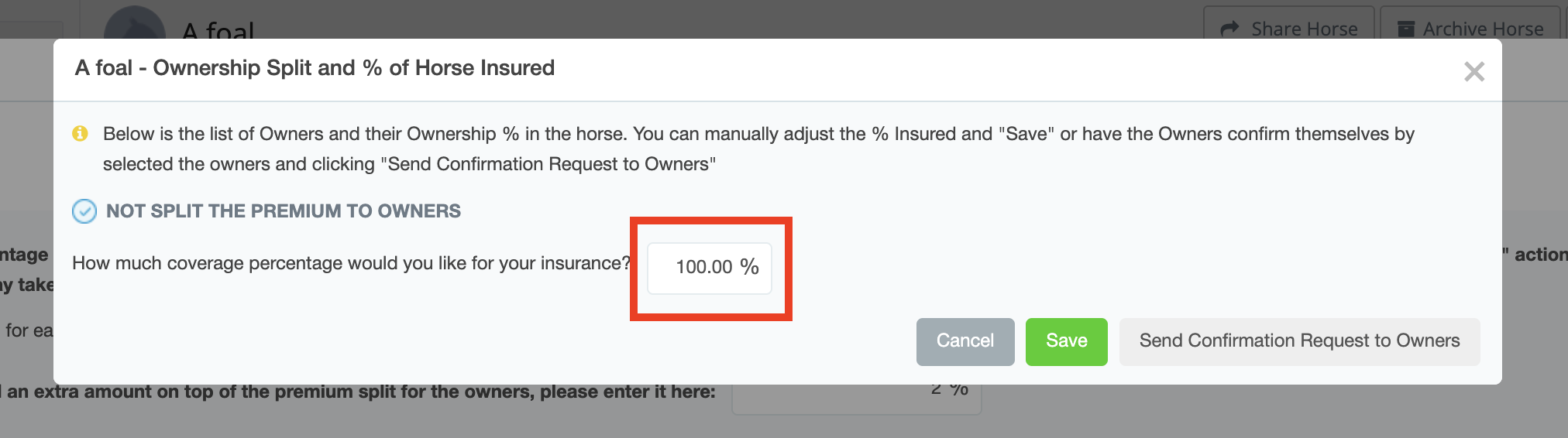
Task: Click the 'How much coverage percentage' question label
Action: [352, 264]
